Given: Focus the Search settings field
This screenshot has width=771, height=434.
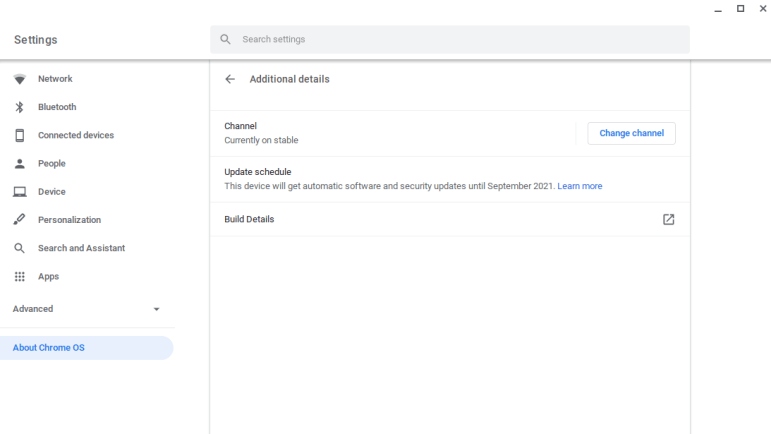Looking at the screenshot, I should coord(450,40).
